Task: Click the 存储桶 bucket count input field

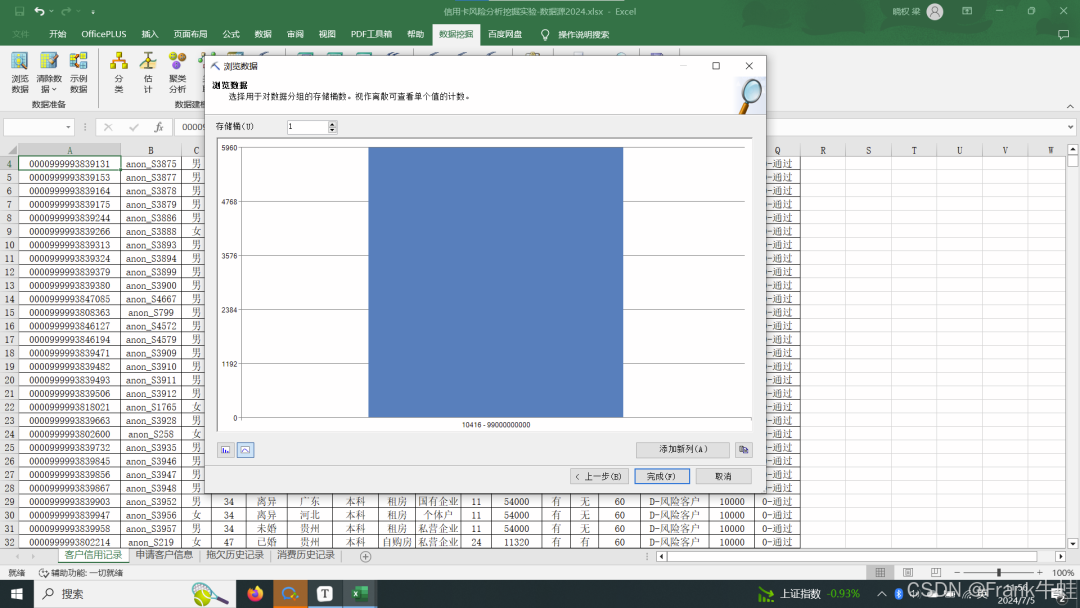Action: pos(307,127)
